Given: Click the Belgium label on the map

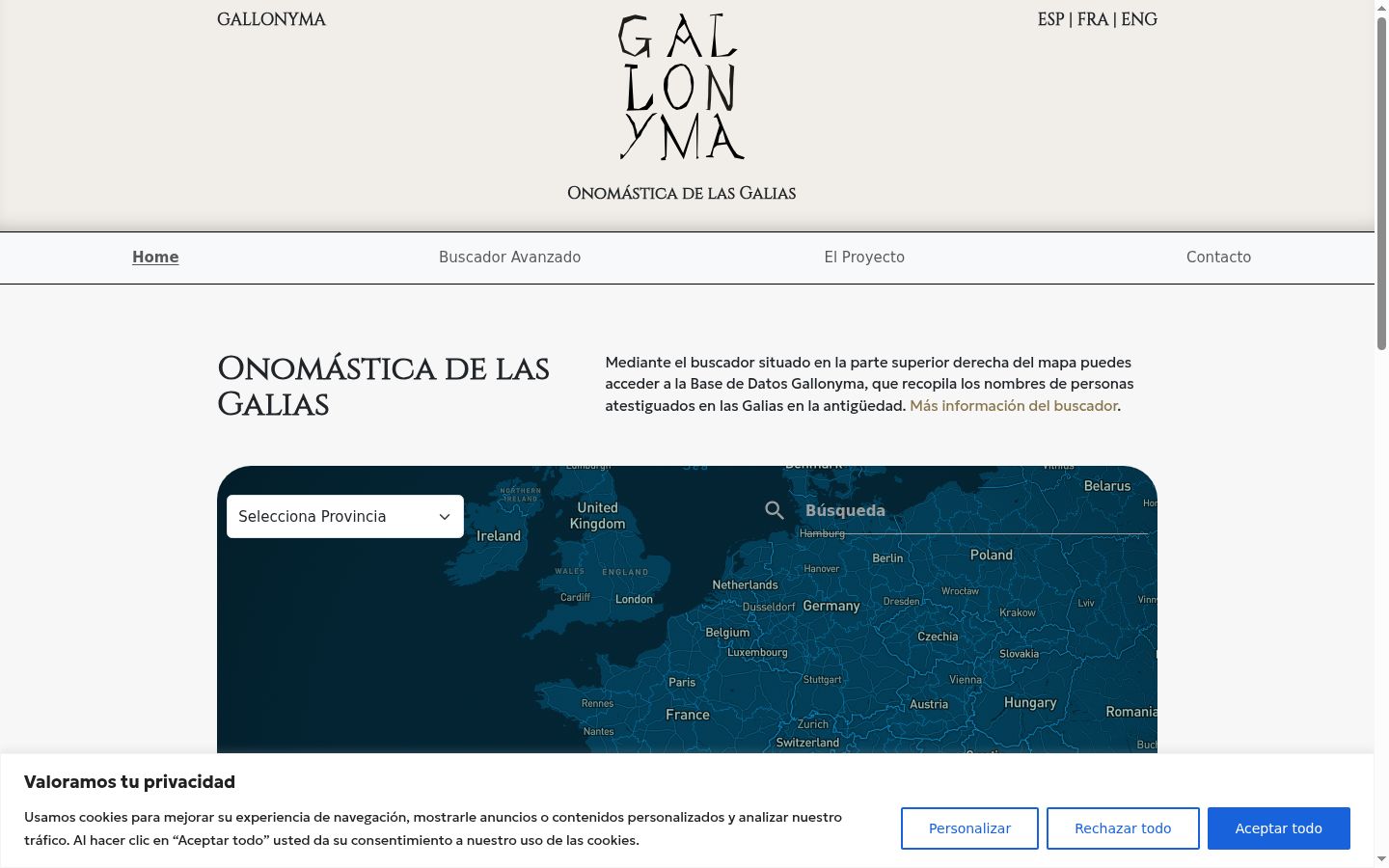Looking at the screenshot, I should click(727, 633).
